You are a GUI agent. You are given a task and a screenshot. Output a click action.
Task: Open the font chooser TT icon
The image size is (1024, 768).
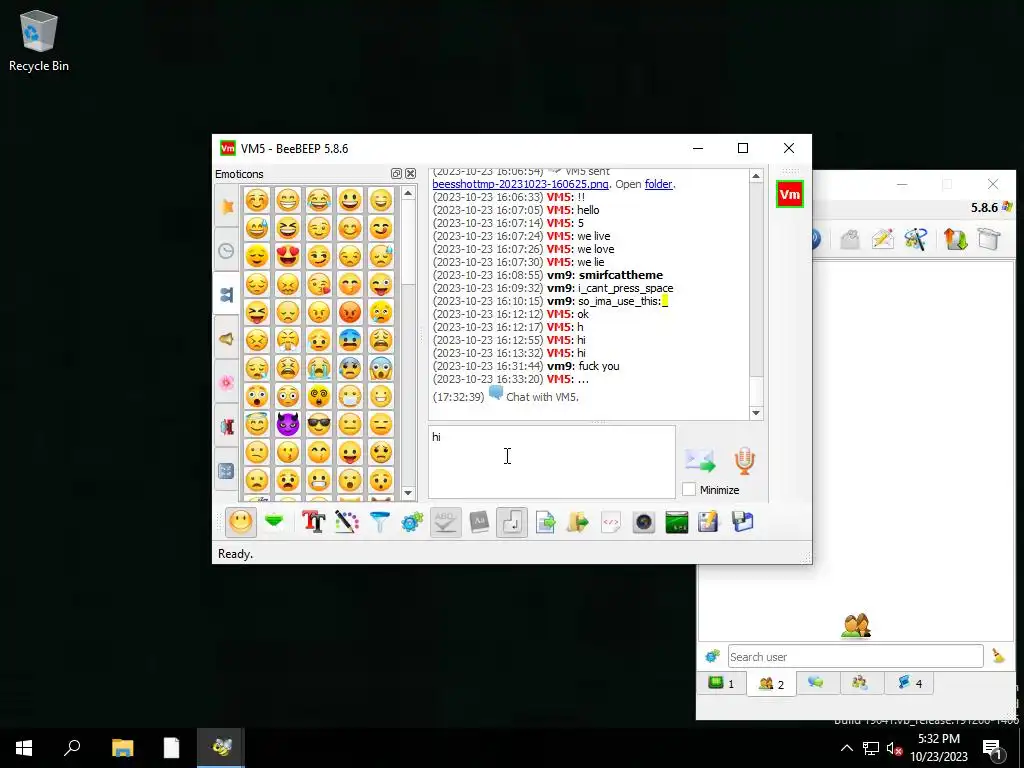313,522
